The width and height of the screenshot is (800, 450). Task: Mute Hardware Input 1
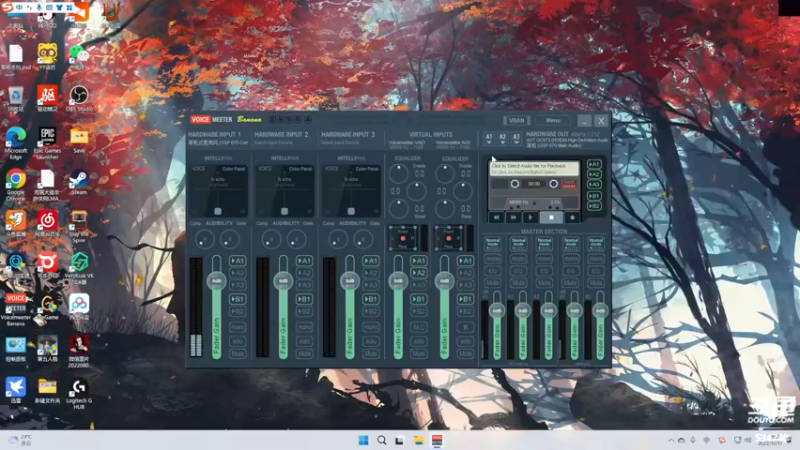click(x=238, y=354)
